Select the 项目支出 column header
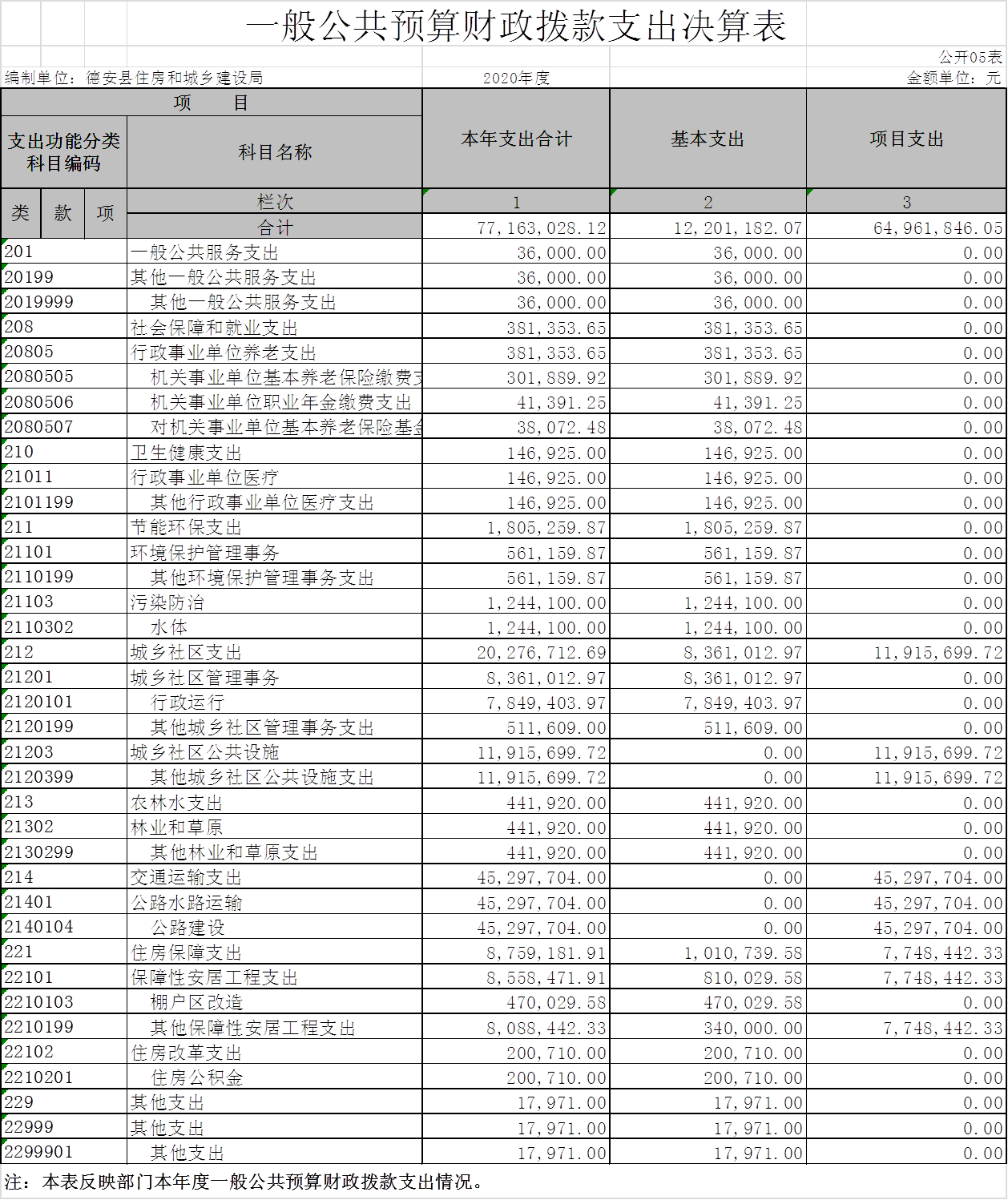 point(906,139)
